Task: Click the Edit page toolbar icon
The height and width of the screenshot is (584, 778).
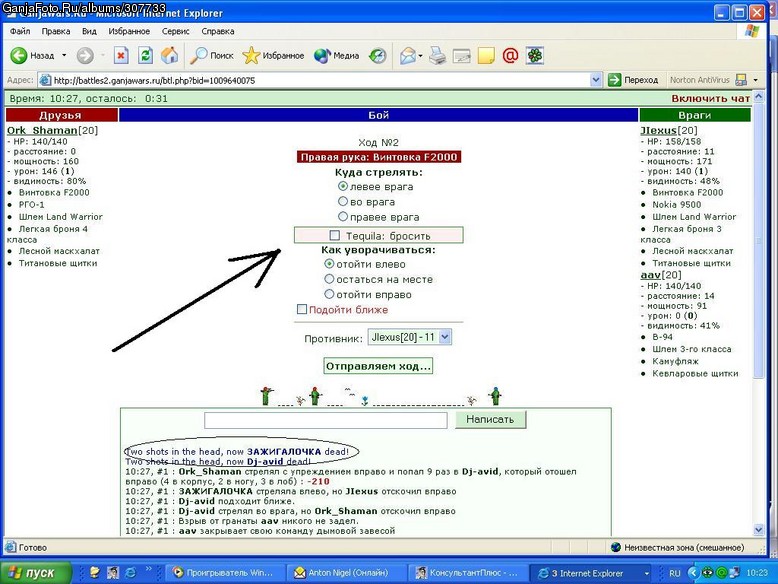Action: coord(461,56)
